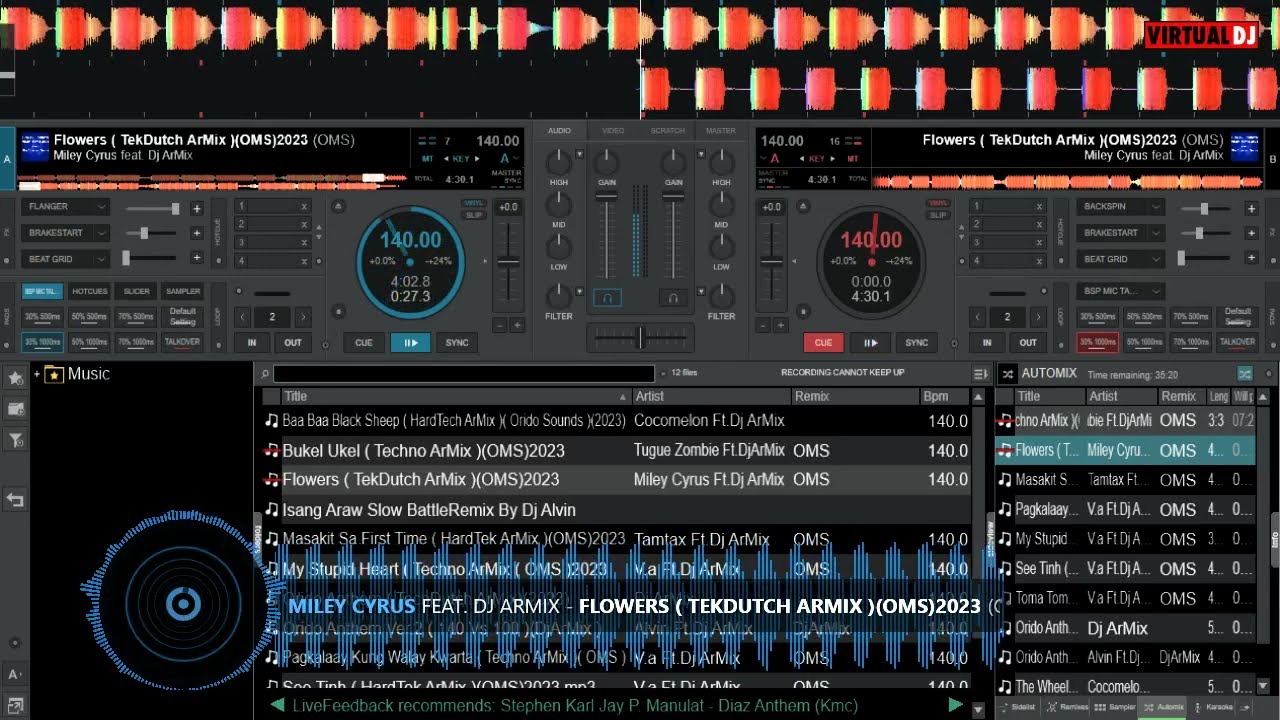Switch to VIDEO mixer tab

613,131
